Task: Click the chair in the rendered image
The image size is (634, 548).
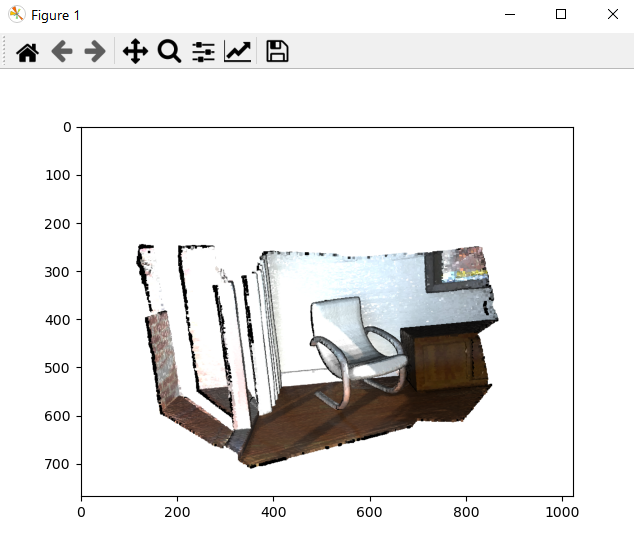Action: pyautogui.click(x=358, y=351)
